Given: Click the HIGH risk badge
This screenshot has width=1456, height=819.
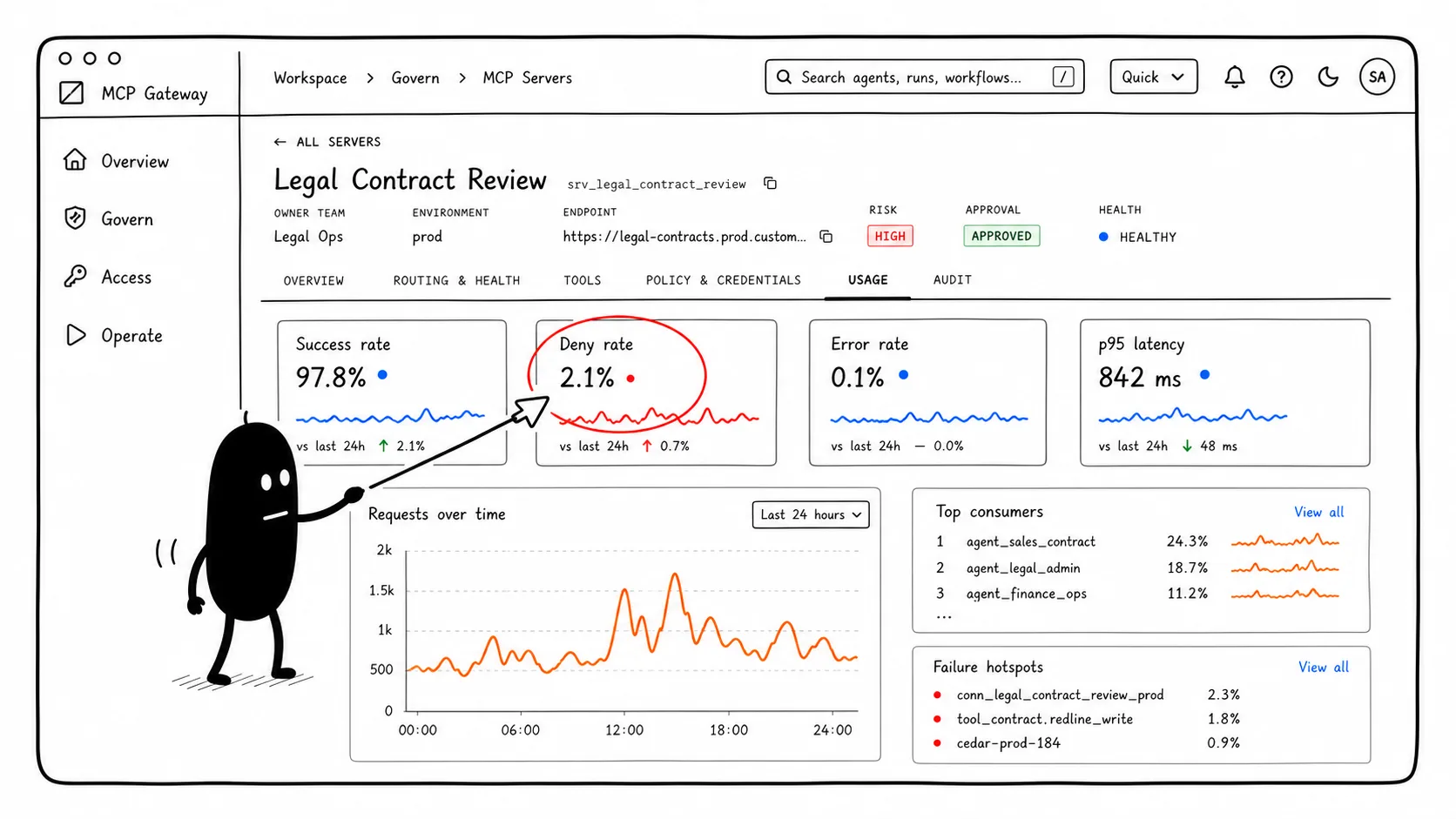Looking at the screenshot, I should click(x=890, y=236).
